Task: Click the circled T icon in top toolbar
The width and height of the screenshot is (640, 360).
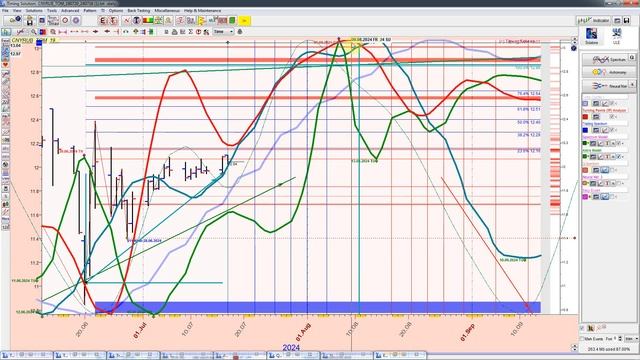Action: 137,20
